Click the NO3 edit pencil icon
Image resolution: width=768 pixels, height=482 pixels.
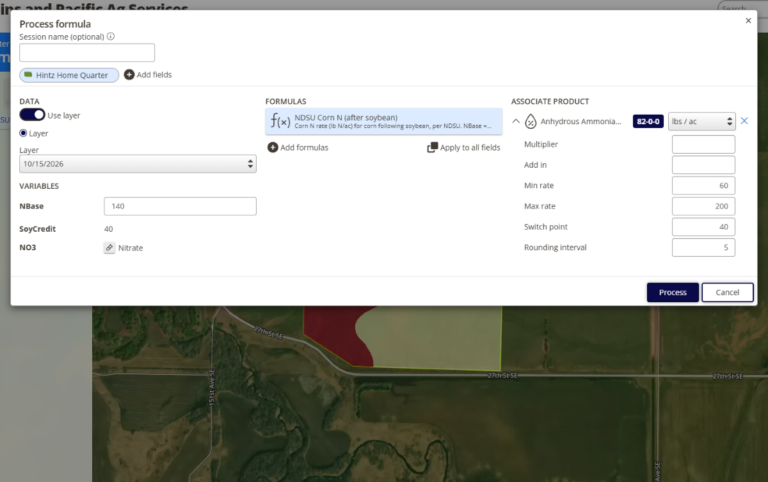coord(109,247)
